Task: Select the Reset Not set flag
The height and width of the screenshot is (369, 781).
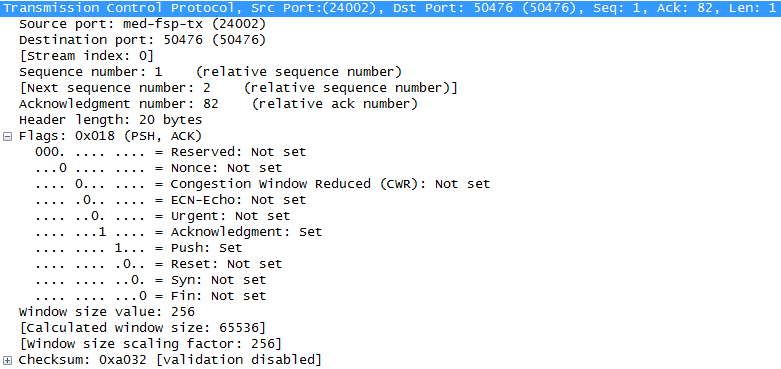Action: click(158, 264)
